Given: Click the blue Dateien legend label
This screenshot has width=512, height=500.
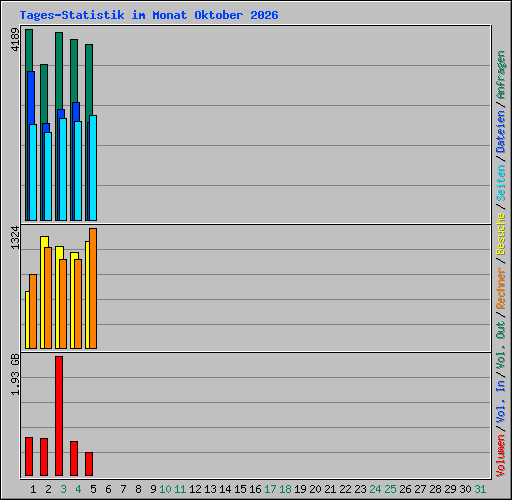Looking at the screenshot, I should tap(501, 132).
